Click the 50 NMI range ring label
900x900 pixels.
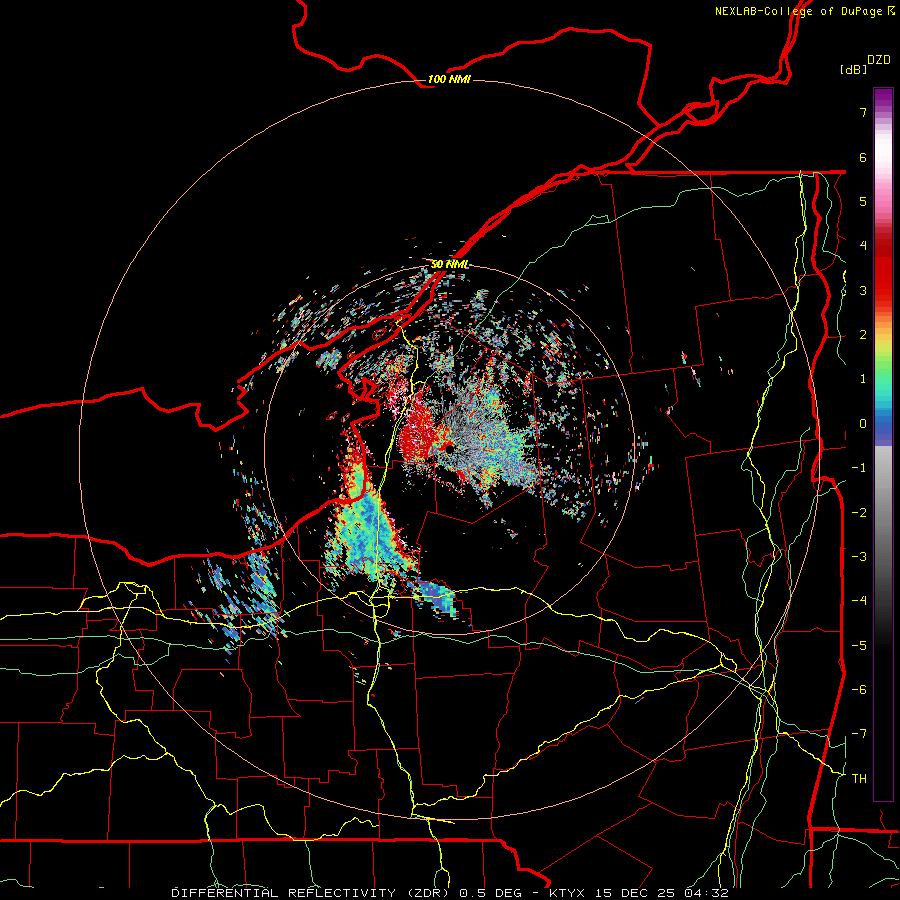pyautogui.click(x=449, y=264)
